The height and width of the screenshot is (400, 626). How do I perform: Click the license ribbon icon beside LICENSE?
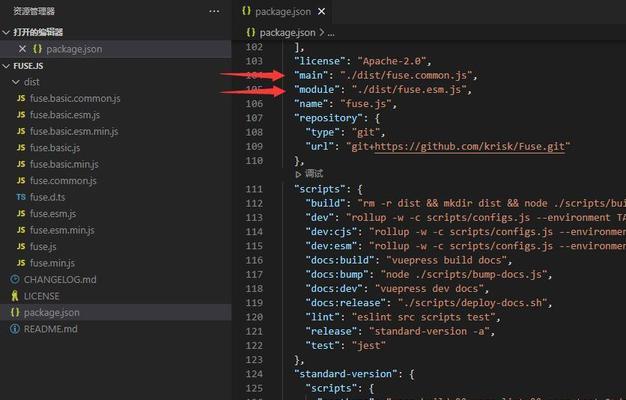(15, 296)
